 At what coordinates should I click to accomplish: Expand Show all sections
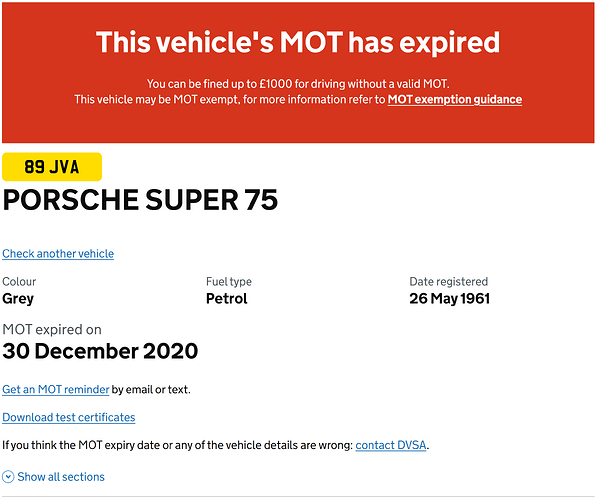click(61, 477)
